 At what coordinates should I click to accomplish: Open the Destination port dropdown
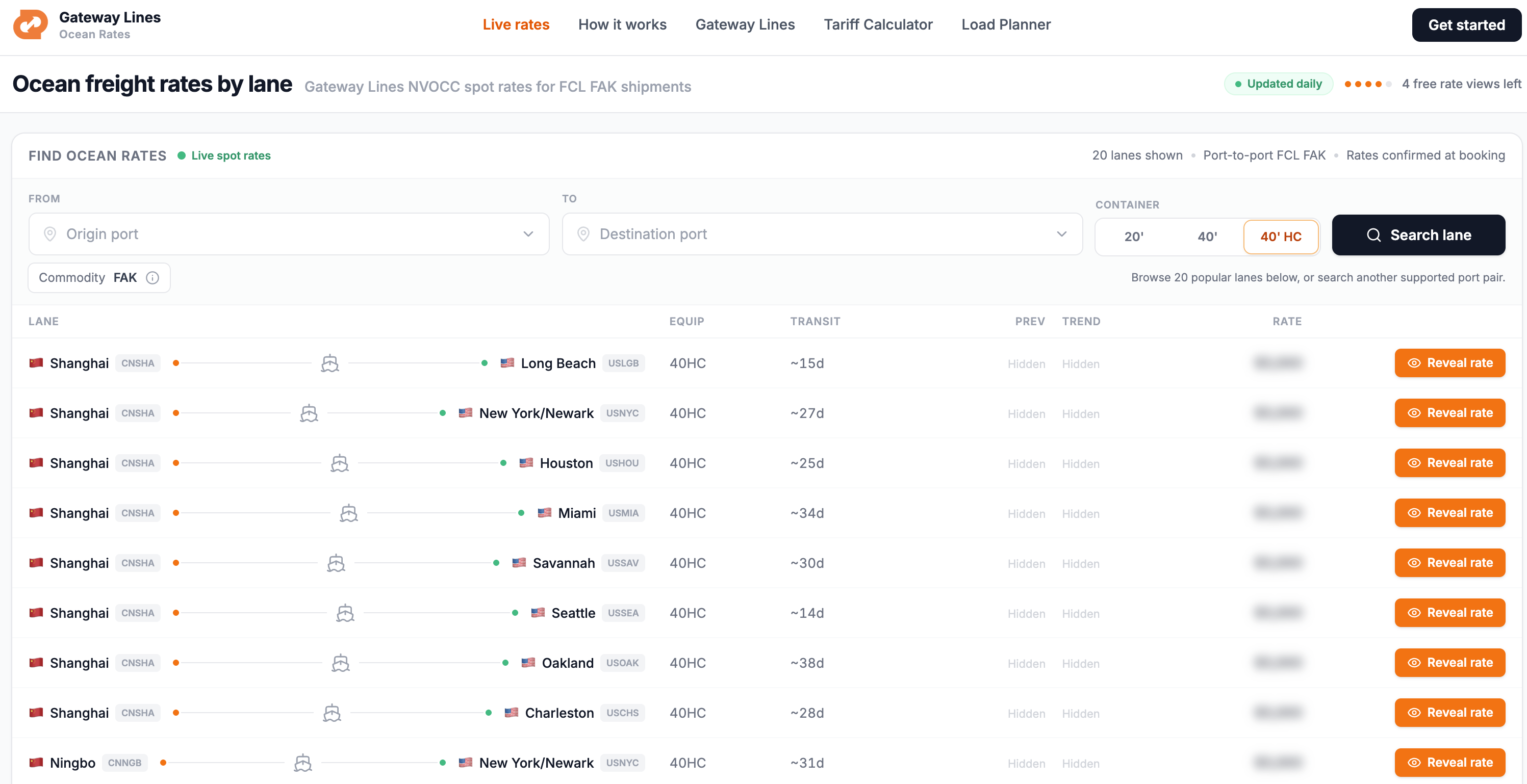[822, 234]
